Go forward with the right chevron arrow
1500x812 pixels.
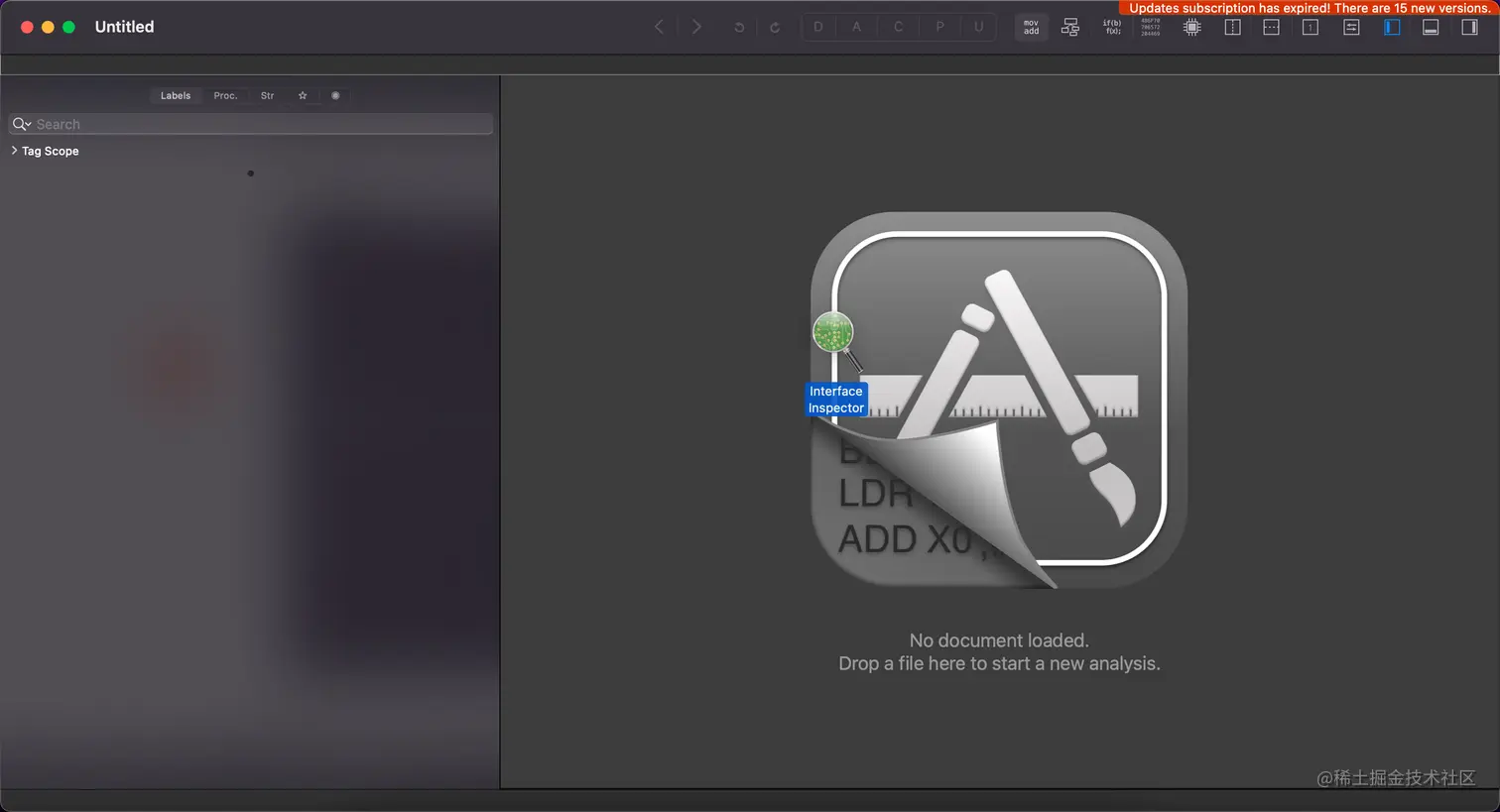(696, 27)
